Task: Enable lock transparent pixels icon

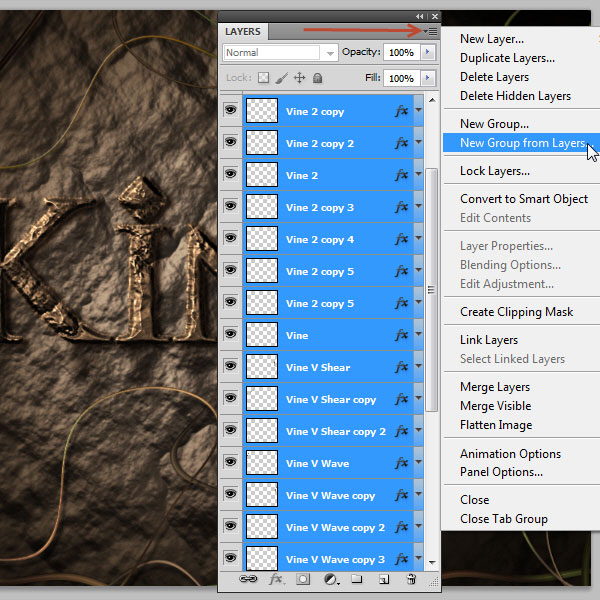Action: [263, 78]
